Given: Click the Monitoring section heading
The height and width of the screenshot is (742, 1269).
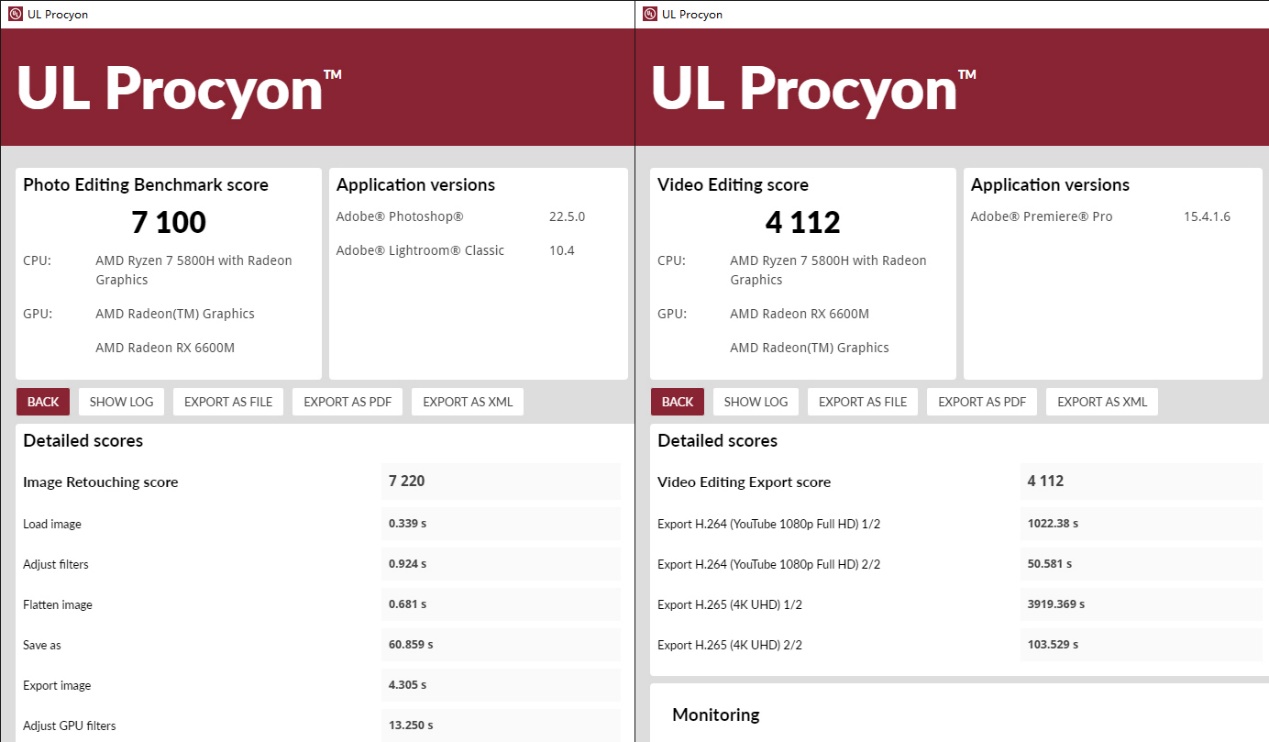Looking at the screenshot, I should coord(715,715).
